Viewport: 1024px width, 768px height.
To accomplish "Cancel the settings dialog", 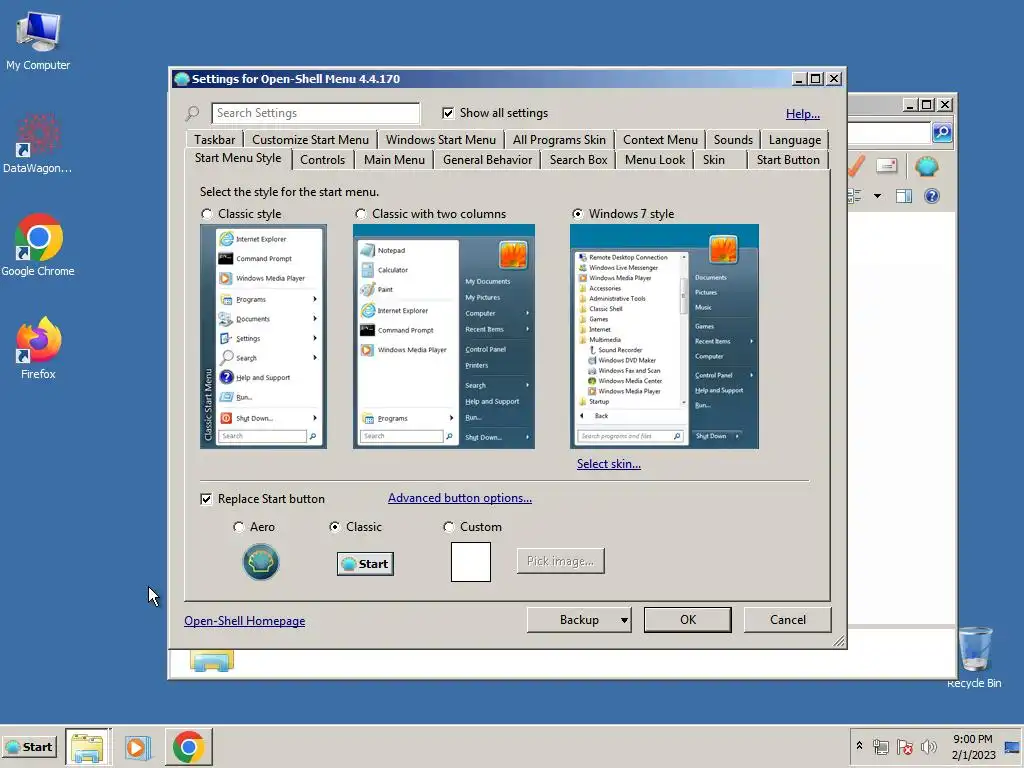I will tap(788, 620).
